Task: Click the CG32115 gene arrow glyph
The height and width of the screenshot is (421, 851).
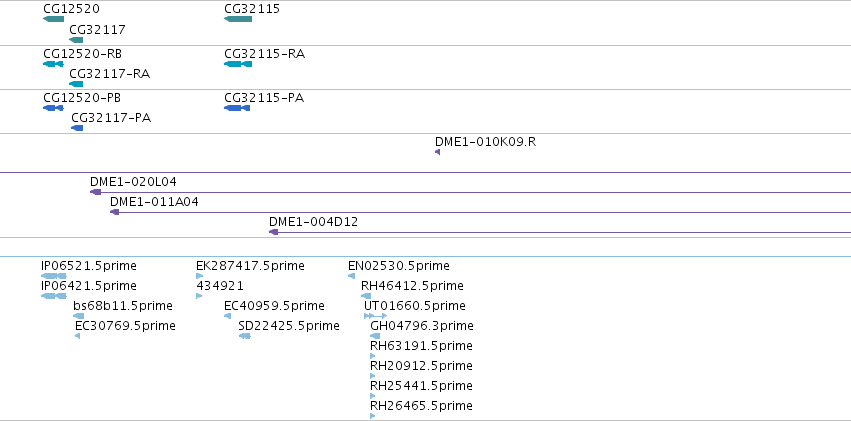Action: click(238, 19)
